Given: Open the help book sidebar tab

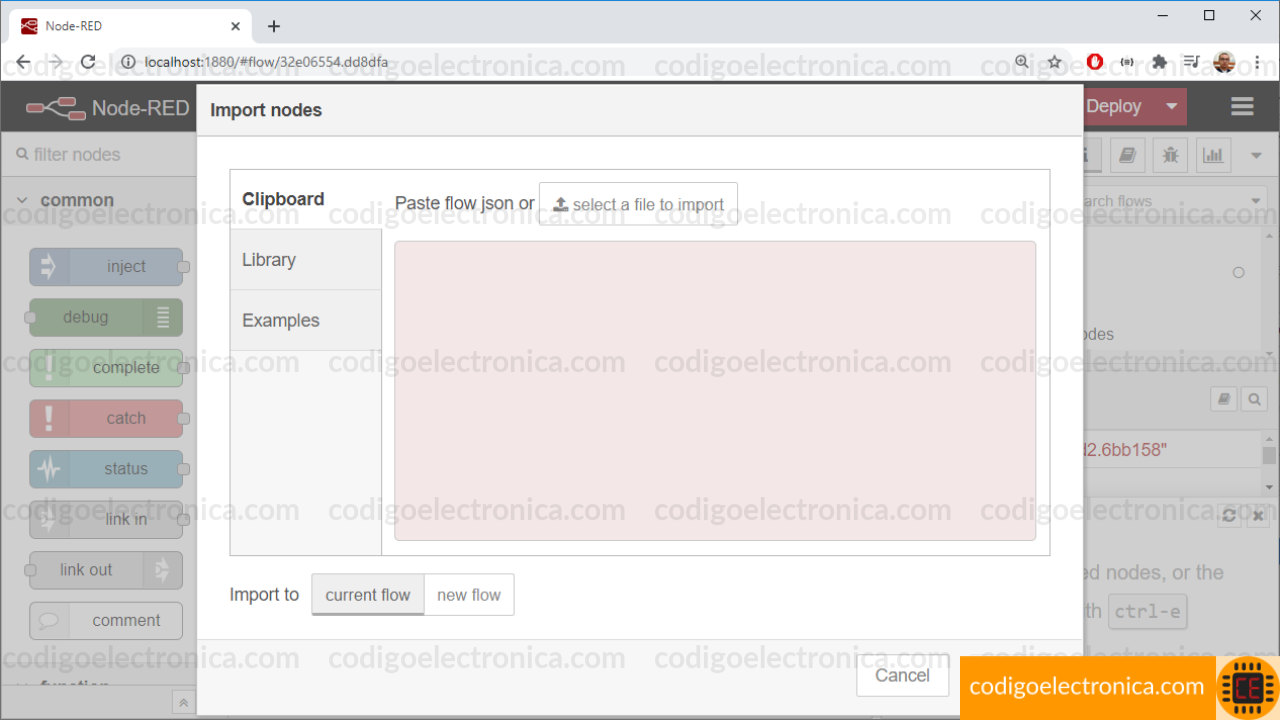Looking at the screenshot, I should [x=1127, y=155].
